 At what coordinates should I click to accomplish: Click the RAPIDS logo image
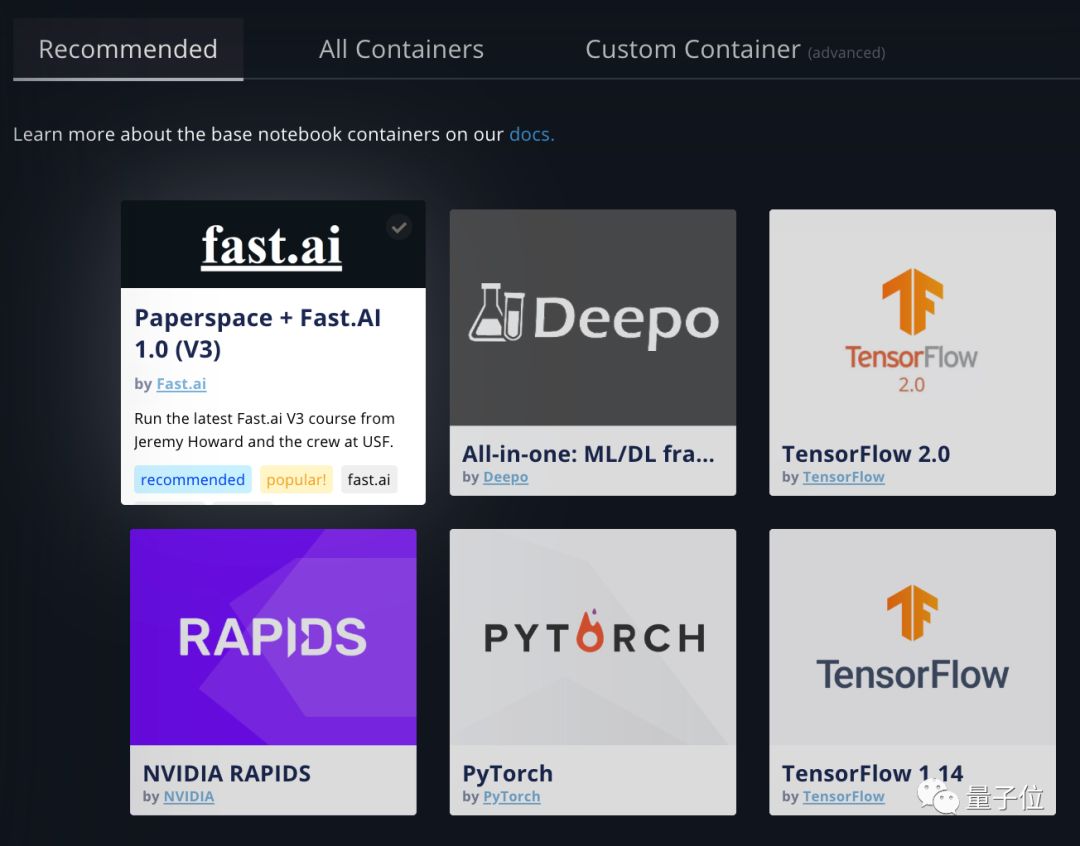[273, 637]
